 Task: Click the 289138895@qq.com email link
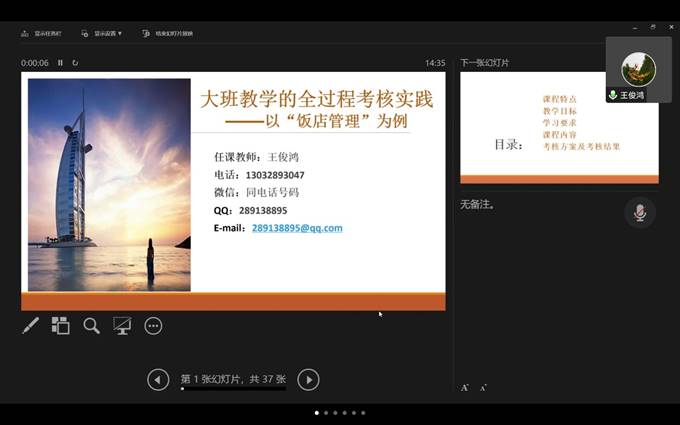[297, 228]
